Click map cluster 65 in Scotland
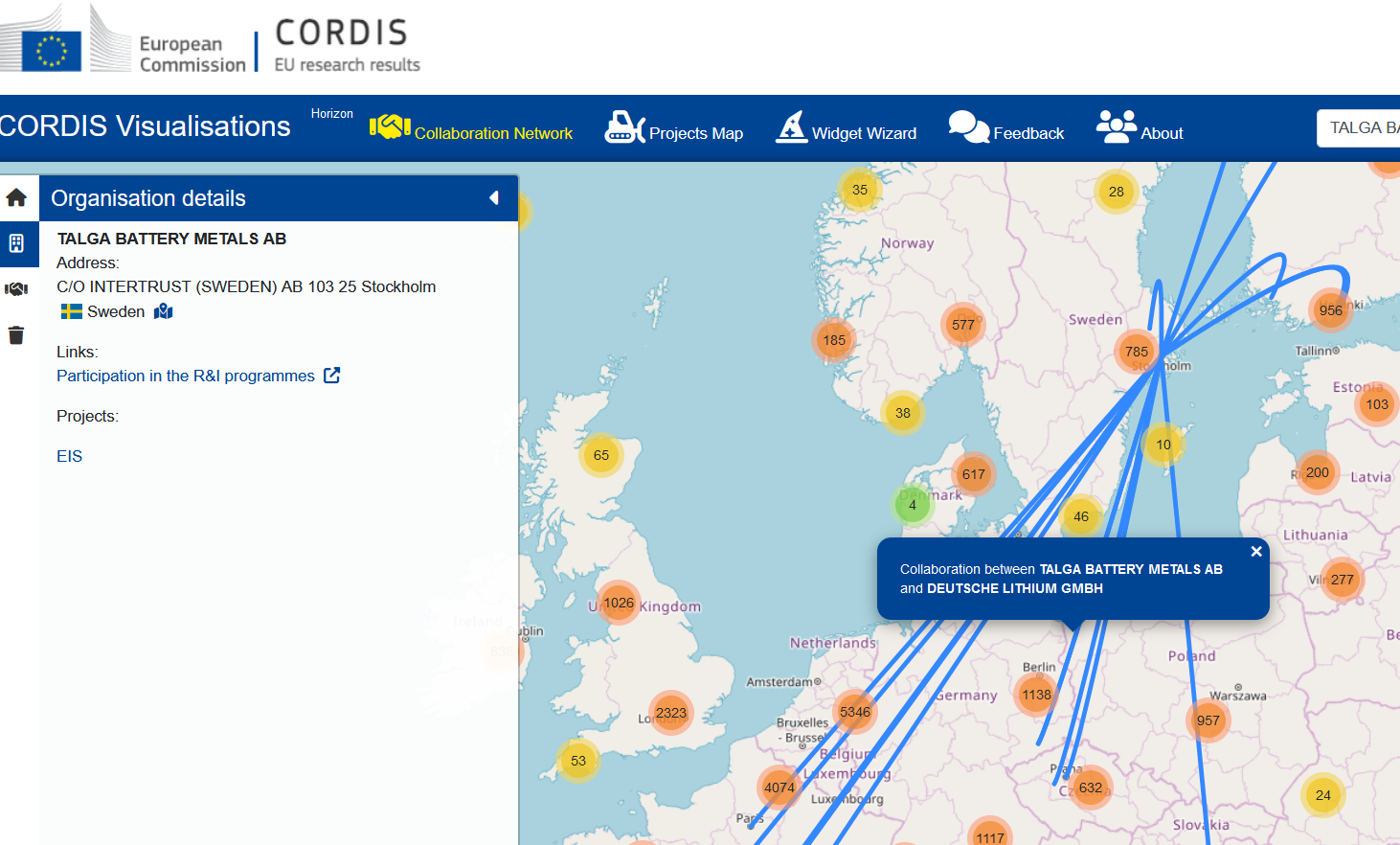Screen dimensions: 1400x845 coord(601,455)
